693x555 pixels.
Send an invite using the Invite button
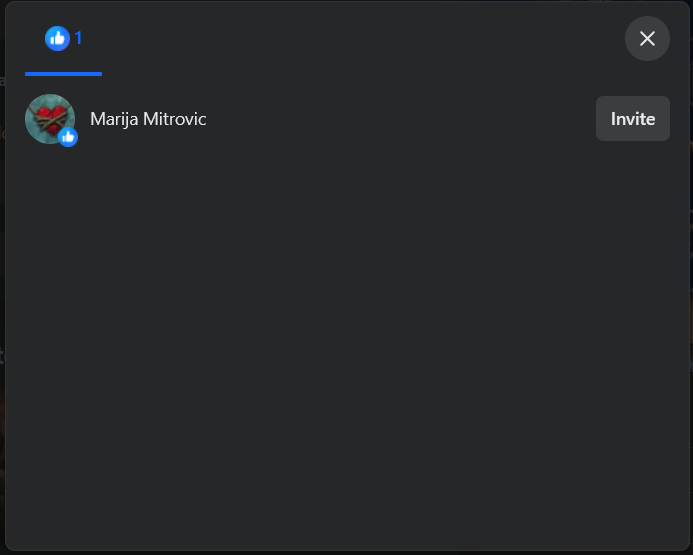point(632,118)
